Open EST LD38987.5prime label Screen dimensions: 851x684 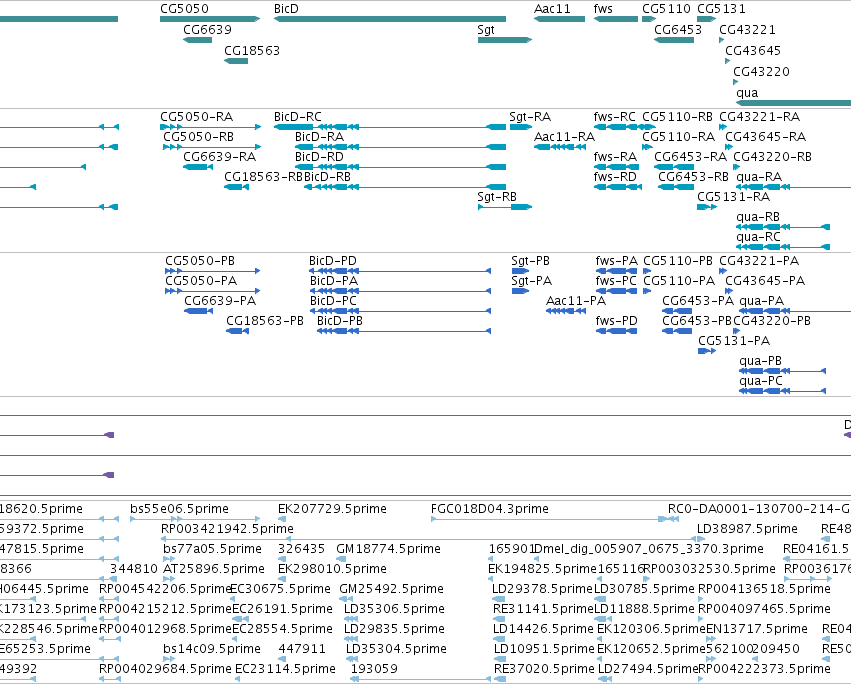pos(747,529)
